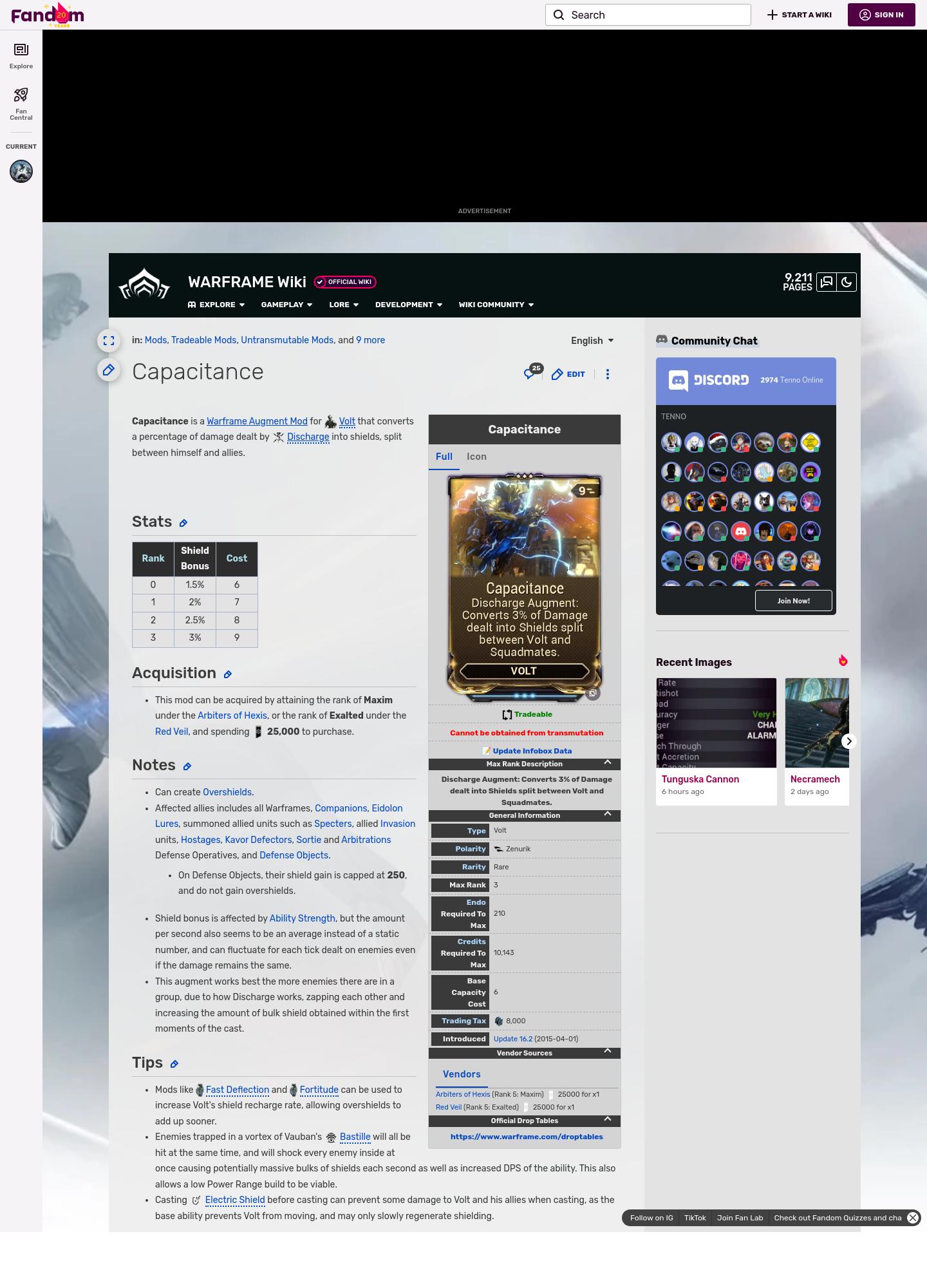Click the SIGN IN button
This screenshot has width=927, height=1288.
point(881,15)
